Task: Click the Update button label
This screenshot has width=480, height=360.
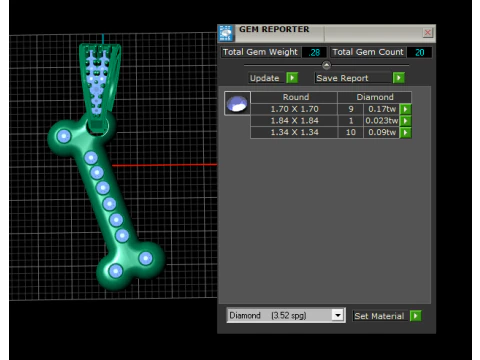Action: 265,78
